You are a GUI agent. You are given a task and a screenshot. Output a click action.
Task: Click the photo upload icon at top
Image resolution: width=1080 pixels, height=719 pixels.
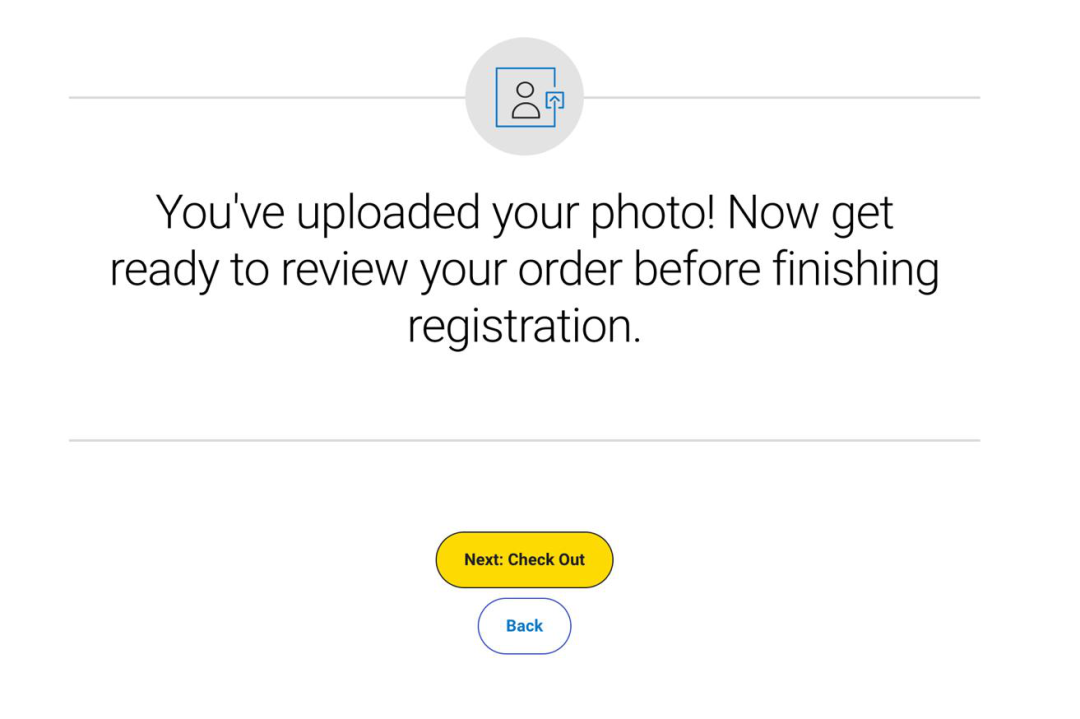coord(530,97)
